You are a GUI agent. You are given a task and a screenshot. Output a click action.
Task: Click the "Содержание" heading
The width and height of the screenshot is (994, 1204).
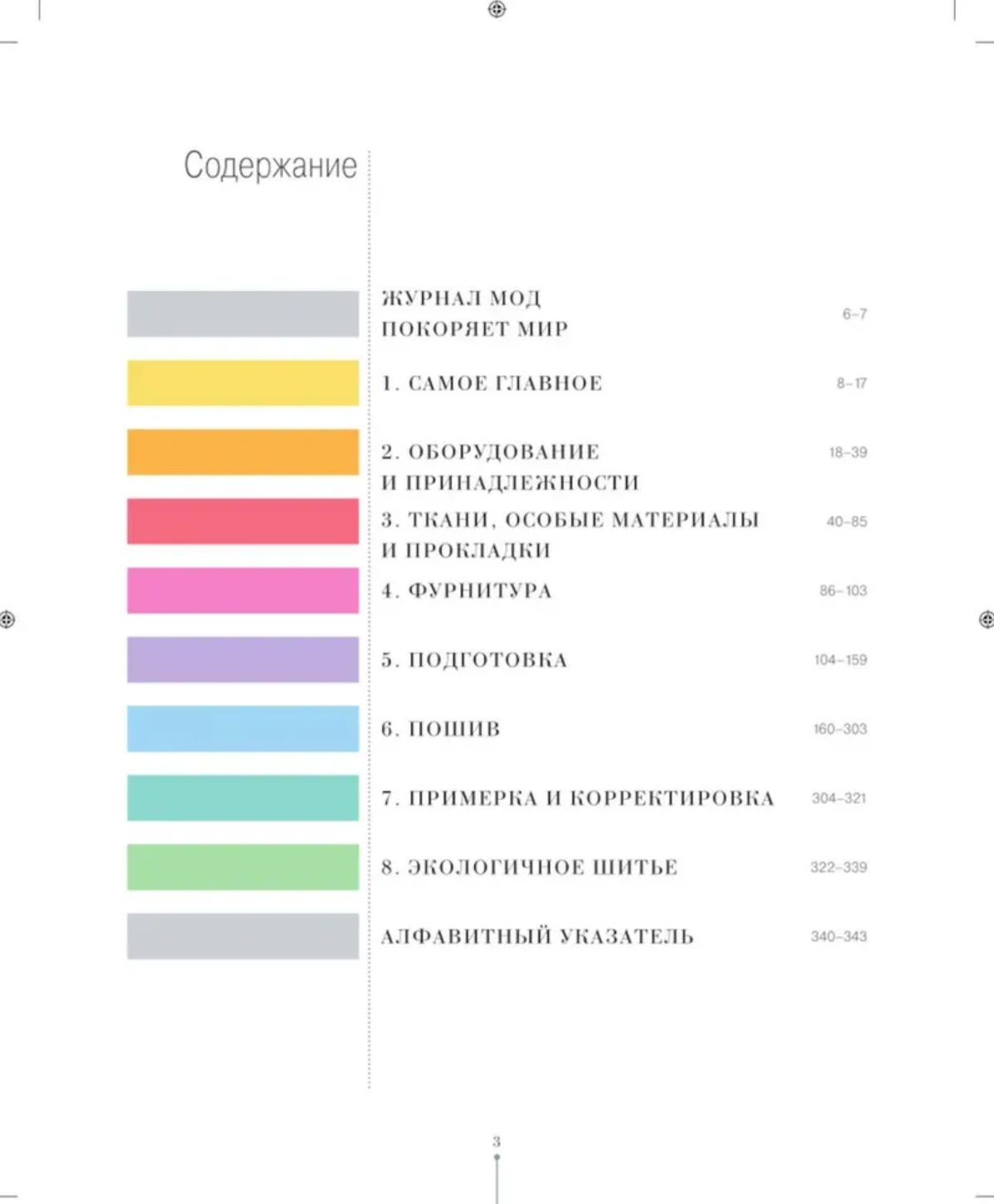point(270,166)
